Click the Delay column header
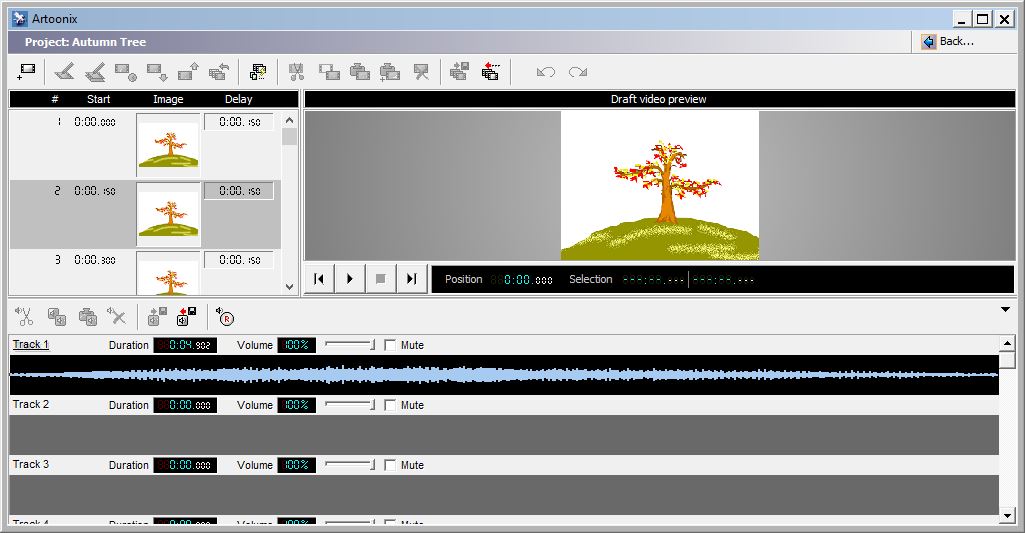The image size is (1025, 533). 239,99
